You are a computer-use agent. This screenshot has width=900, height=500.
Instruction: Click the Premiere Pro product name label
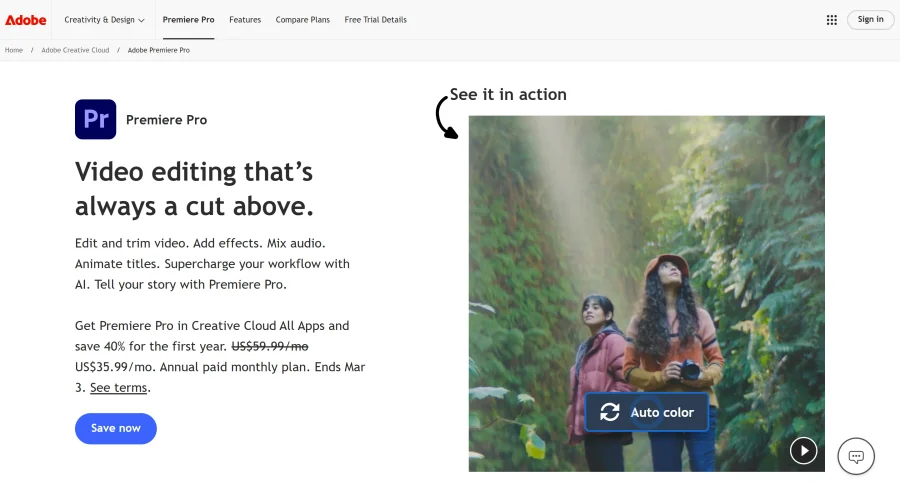click(166, 120)
